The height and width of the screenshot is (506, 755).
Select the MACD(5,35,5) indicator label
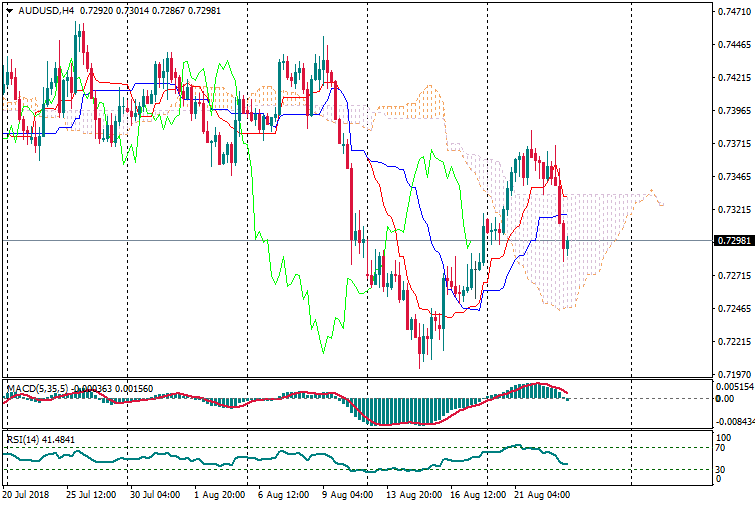[x=36, y=388]
